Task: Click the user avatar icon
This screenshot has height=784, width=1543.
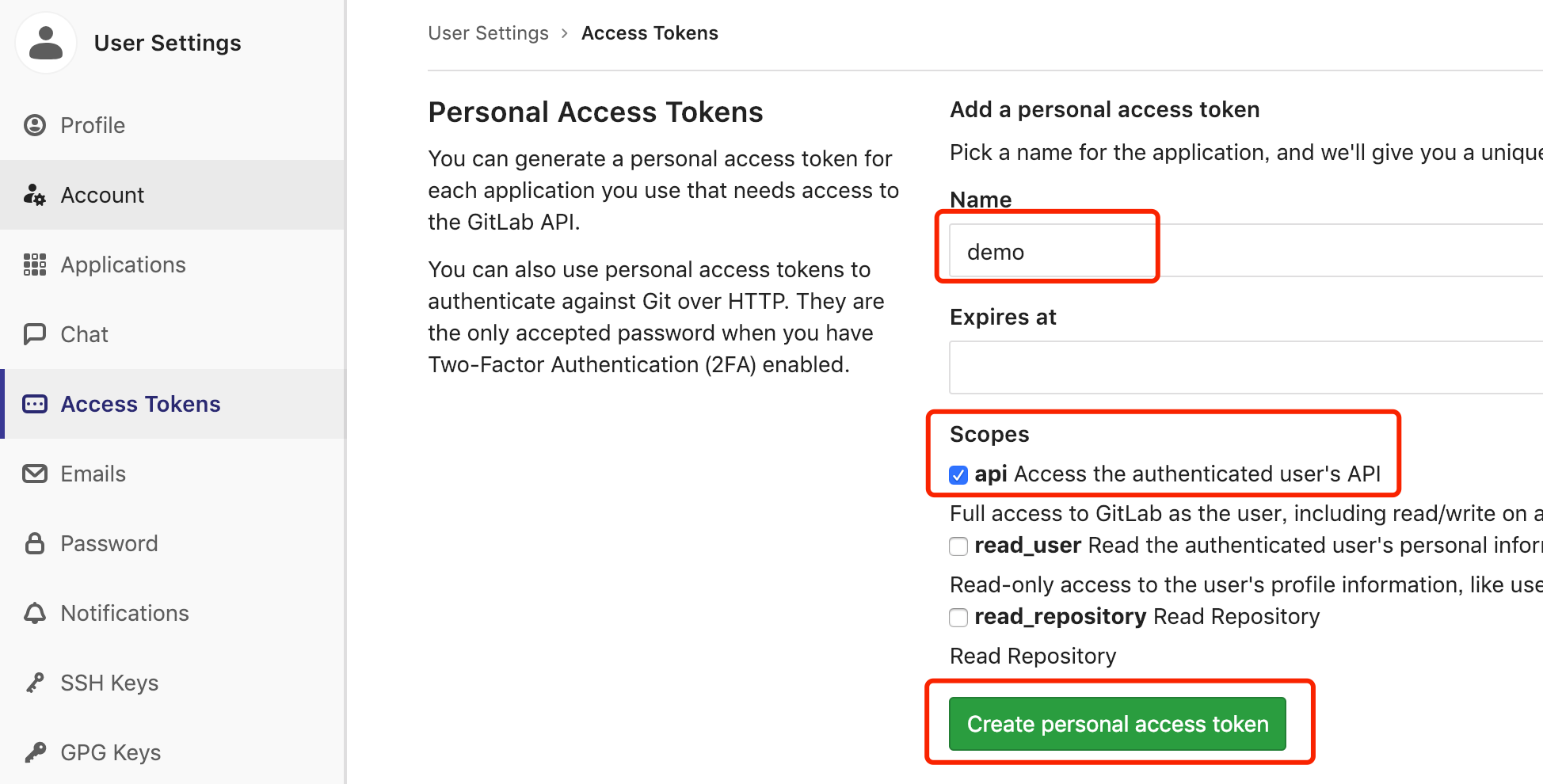Action: [x=46, y=44]
